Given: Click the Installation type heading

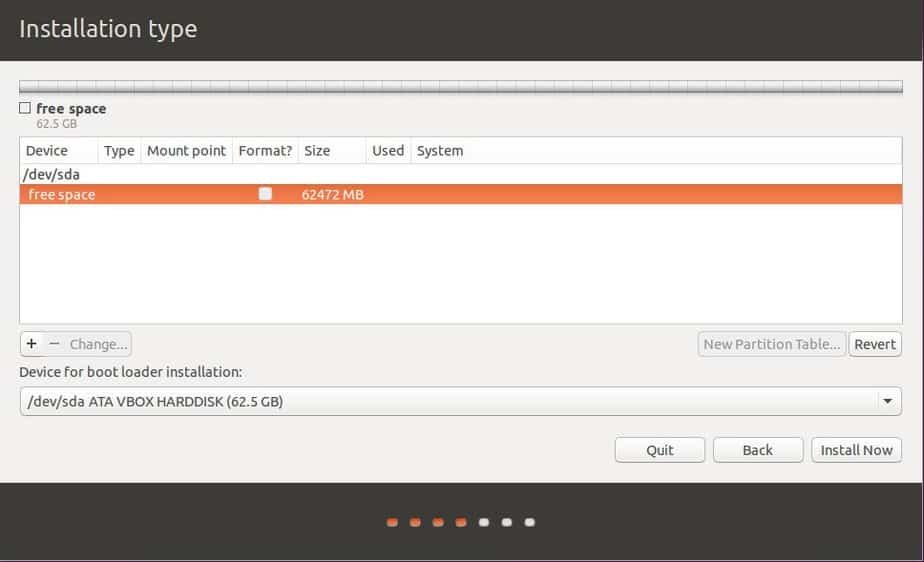Looking at the screenshot, I should tap(108, 29).
